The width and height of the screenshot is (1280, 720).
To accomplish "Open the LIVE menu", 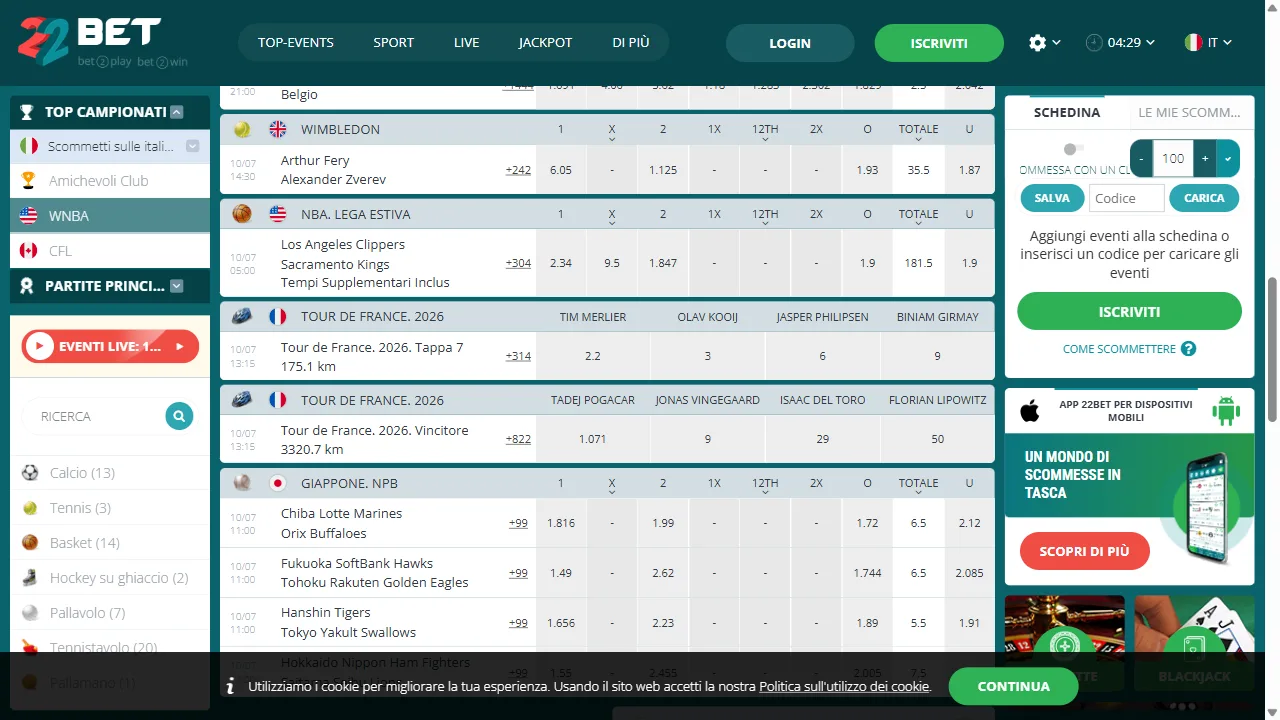I will click(x=466, y=43).
